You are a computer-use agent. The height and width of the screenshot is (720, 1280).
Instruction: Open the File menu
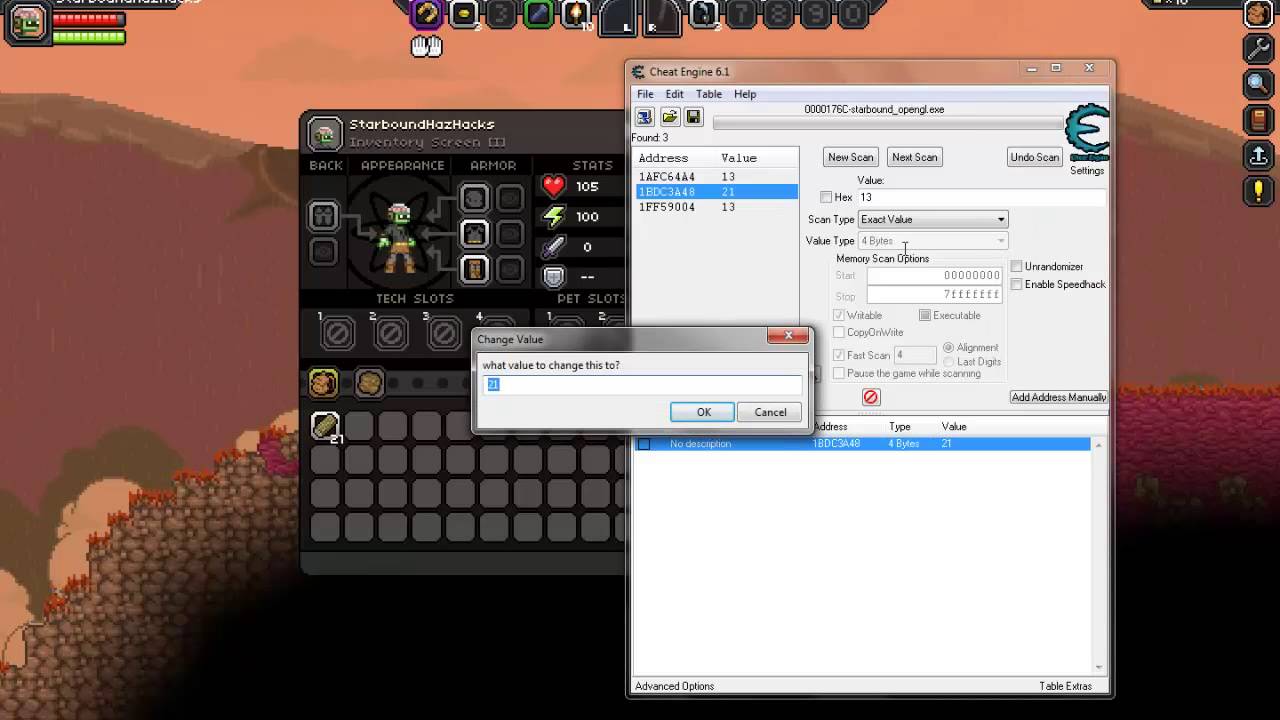(x=646, y=94)
